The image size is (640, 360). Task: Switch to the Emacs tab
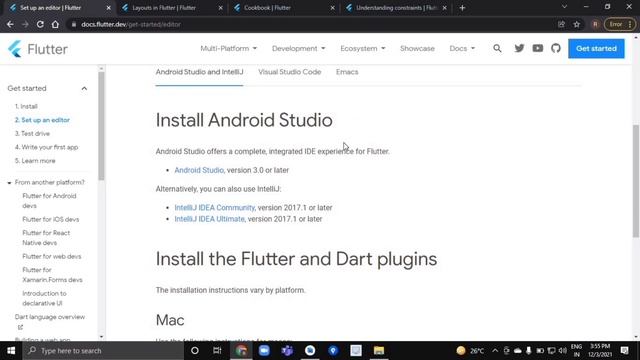[347, 72]
